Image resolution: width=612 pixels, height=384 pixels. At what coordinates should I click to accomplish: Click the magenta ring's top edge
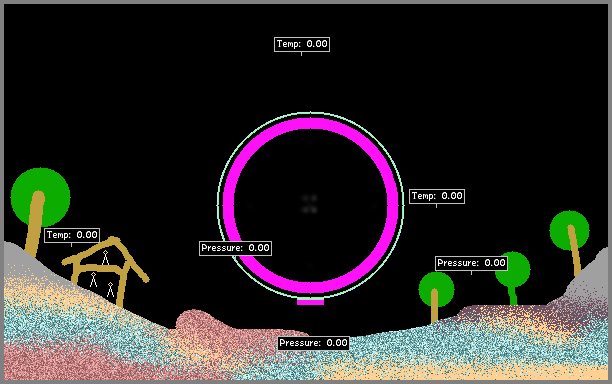[310, 124]
